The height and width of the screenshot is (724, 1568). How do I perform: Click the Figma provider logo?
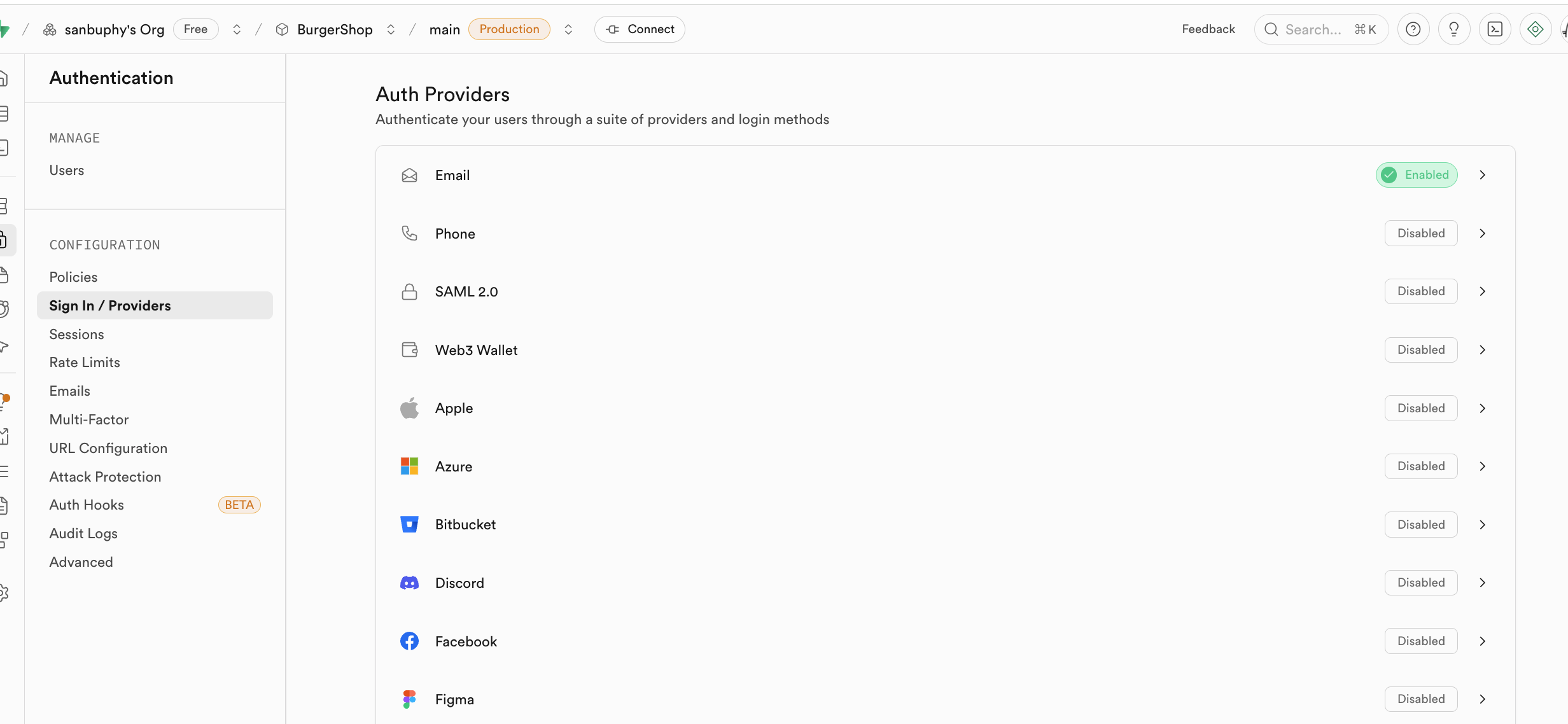[x=409, y=699]
